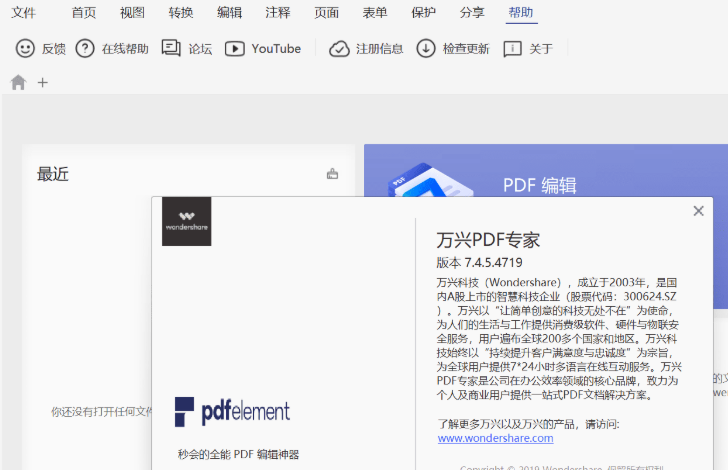This screenshot has height=470, width=728.
Task: Switch to the 视图 tab
Action: tap(132, 13)
